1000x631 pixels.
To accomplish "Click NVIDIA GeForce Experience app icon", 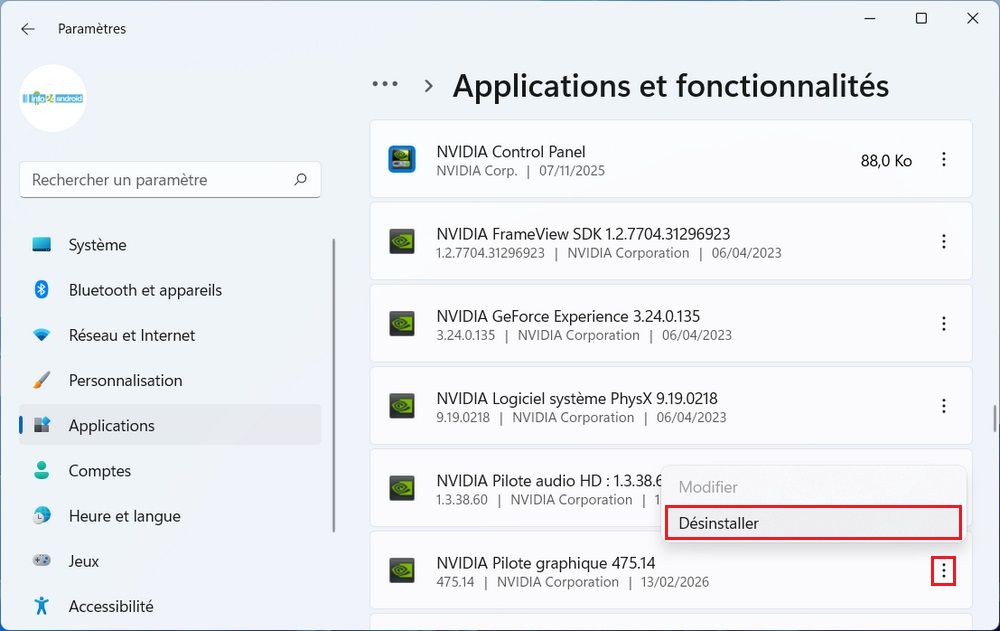I will pos(402,324).
